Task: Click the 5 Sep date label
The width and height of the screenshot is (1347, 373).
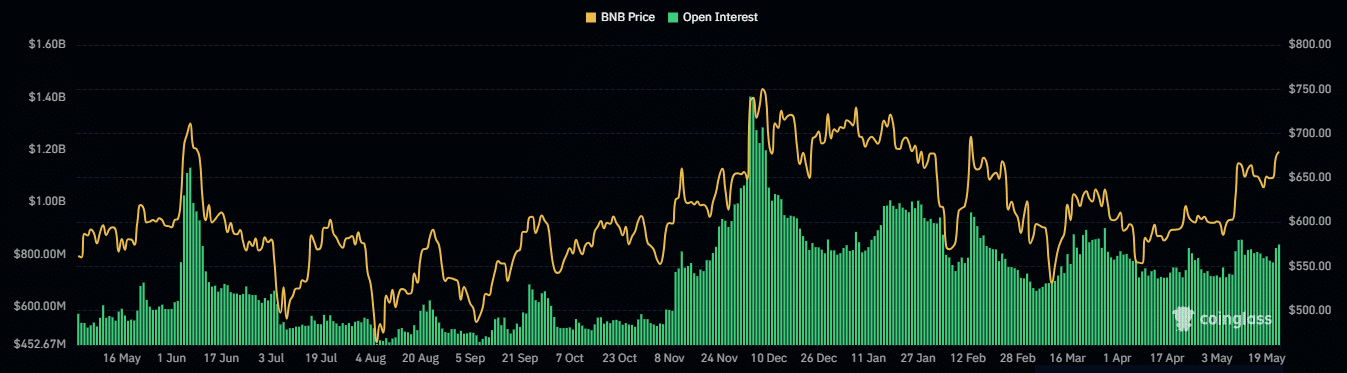Action: [470, 357]
